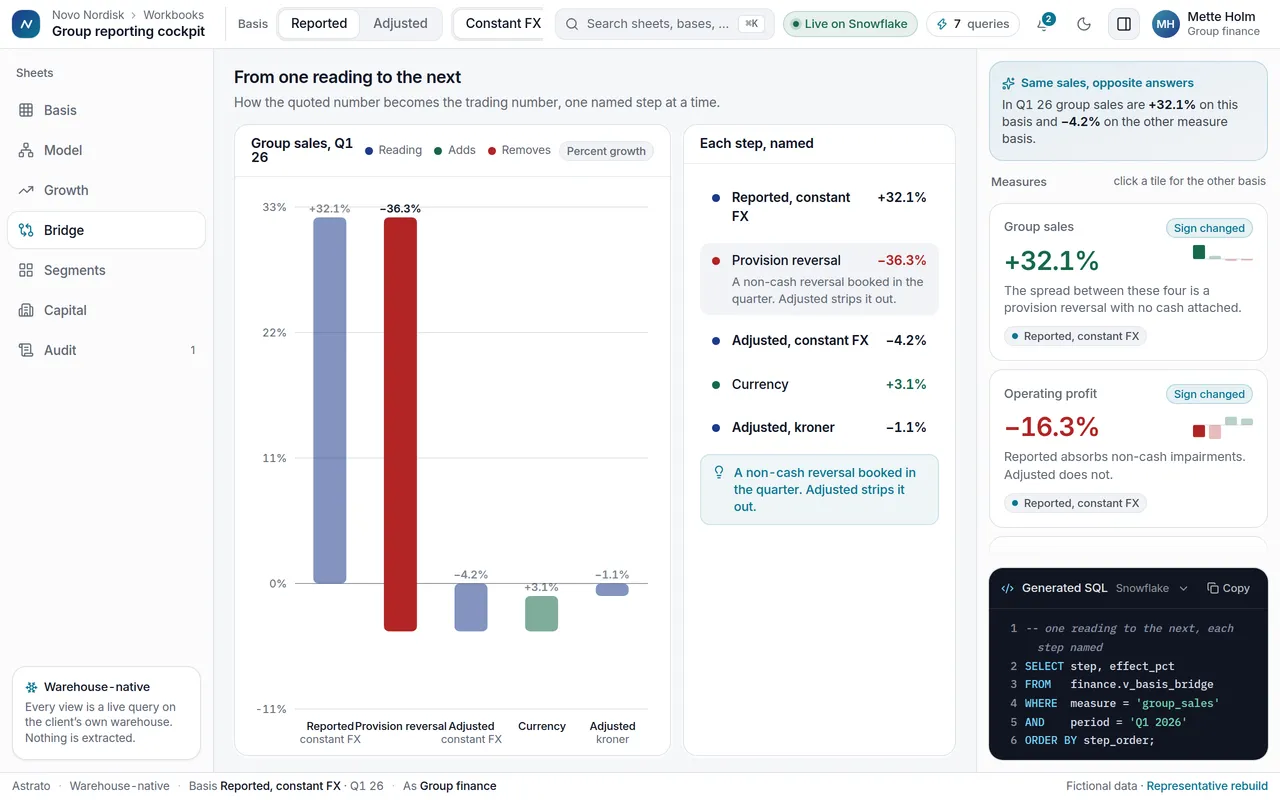This screenshot has height=800, width=1280.
Task: Toggle the Reading legend series
Action: click(393, 150)
